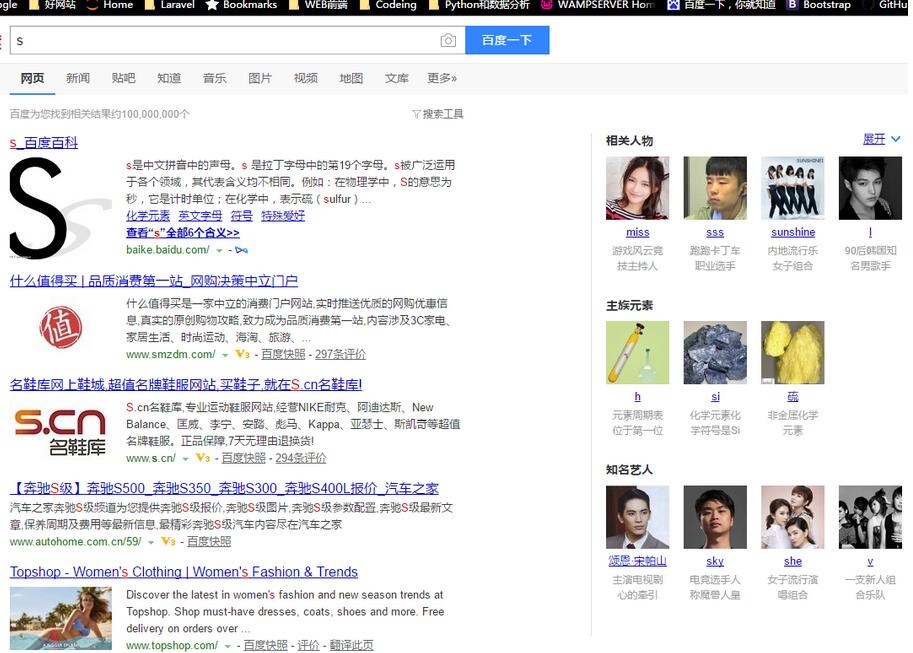Click the Topshop beach photo thumbnail

(61, 618)
